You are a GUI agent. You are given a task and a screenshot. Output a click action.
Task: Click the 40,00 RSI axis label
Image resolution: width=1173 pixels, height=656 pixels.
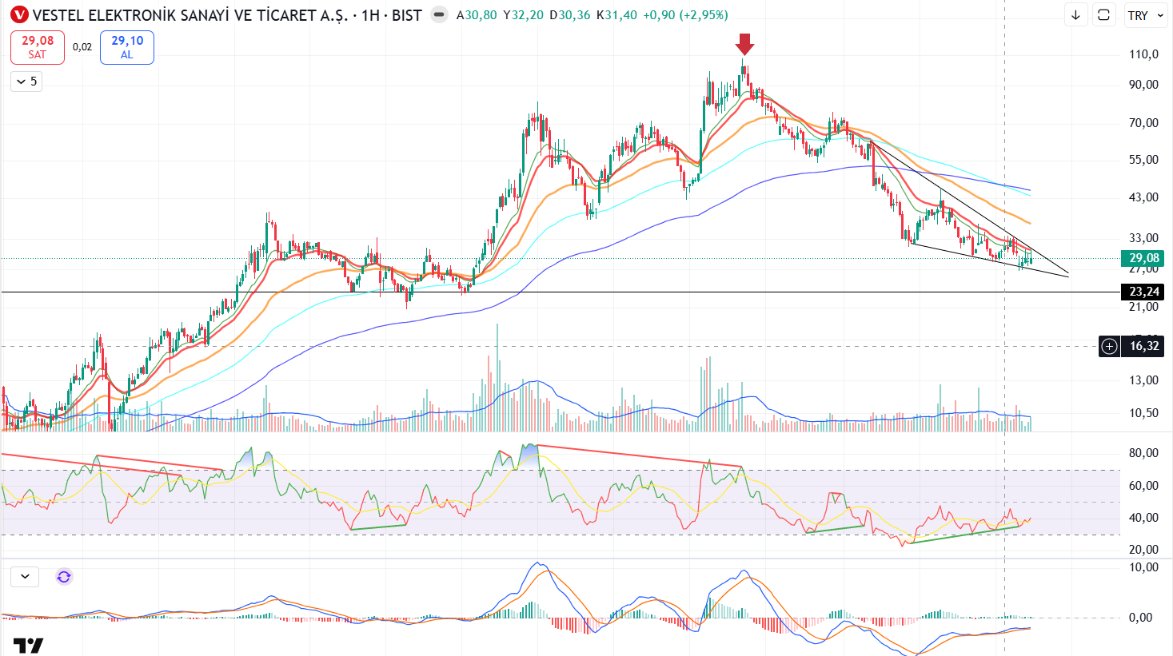click(1144, 518)
